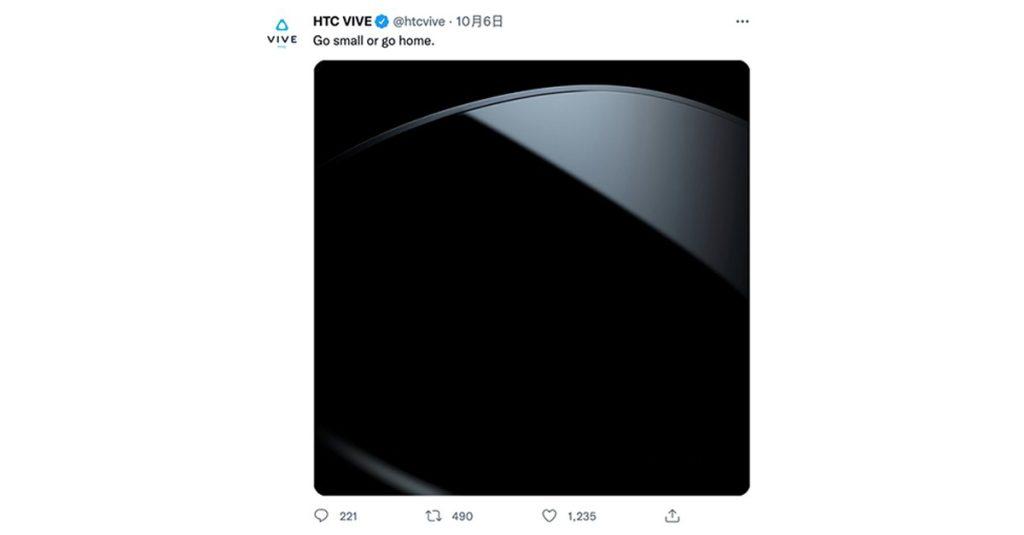
Task: Click the VIVE wordmark under the triangle logo
Action: (x=282, y=39)
